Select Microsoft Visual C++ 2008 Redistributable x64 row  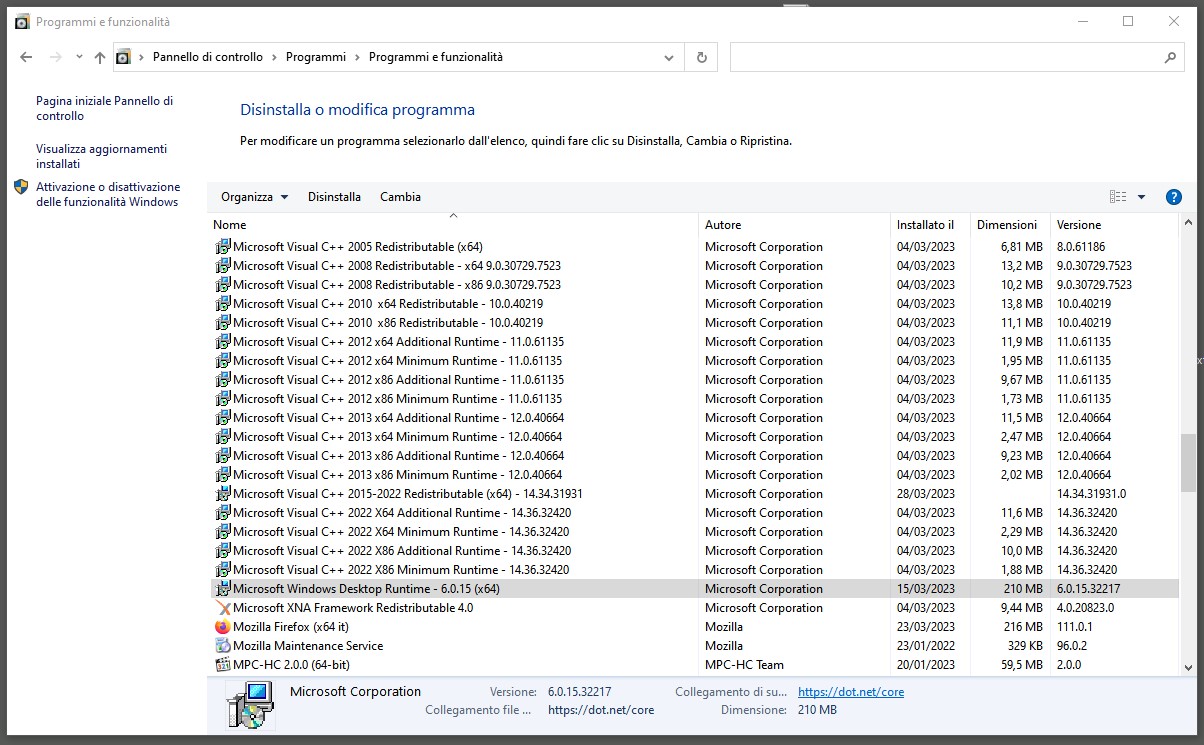[x=694, y=266]
